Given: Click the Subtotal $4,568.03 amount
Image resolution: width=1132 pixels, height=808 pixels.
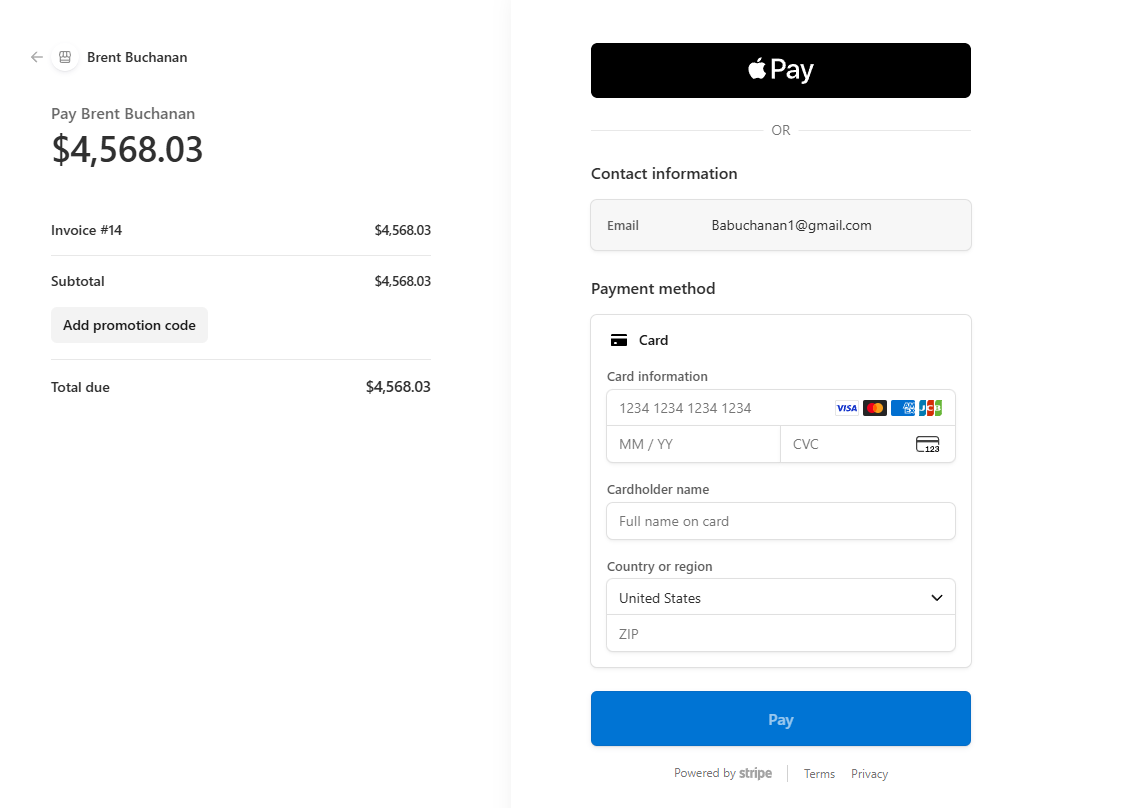Looking at the screenshot, I should pos(403,282).
